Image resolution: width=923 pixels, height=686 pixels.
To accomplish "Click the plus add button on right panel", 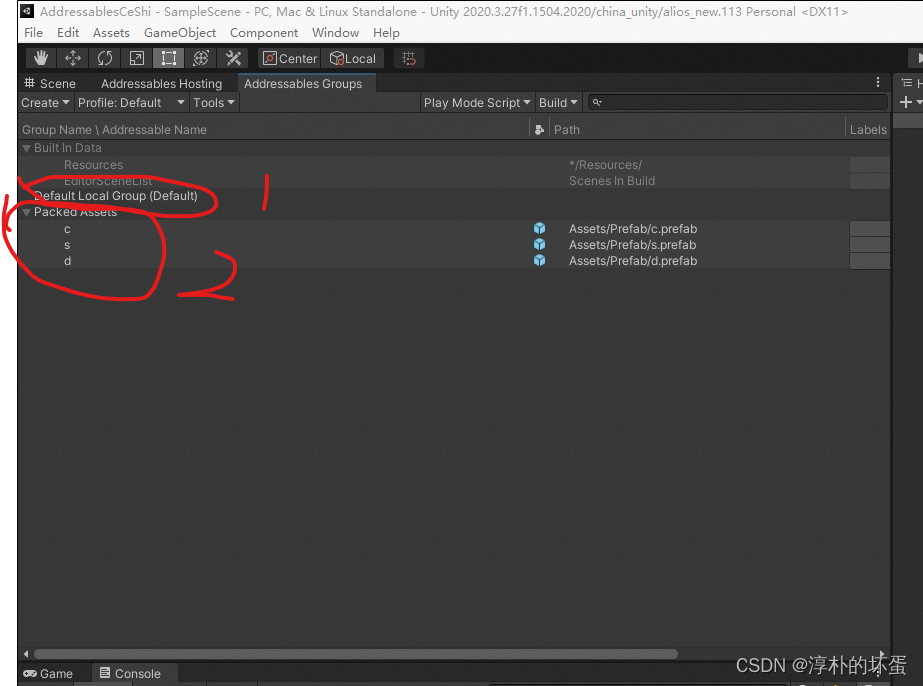I will pyautogui.click(x=906, y=102).
